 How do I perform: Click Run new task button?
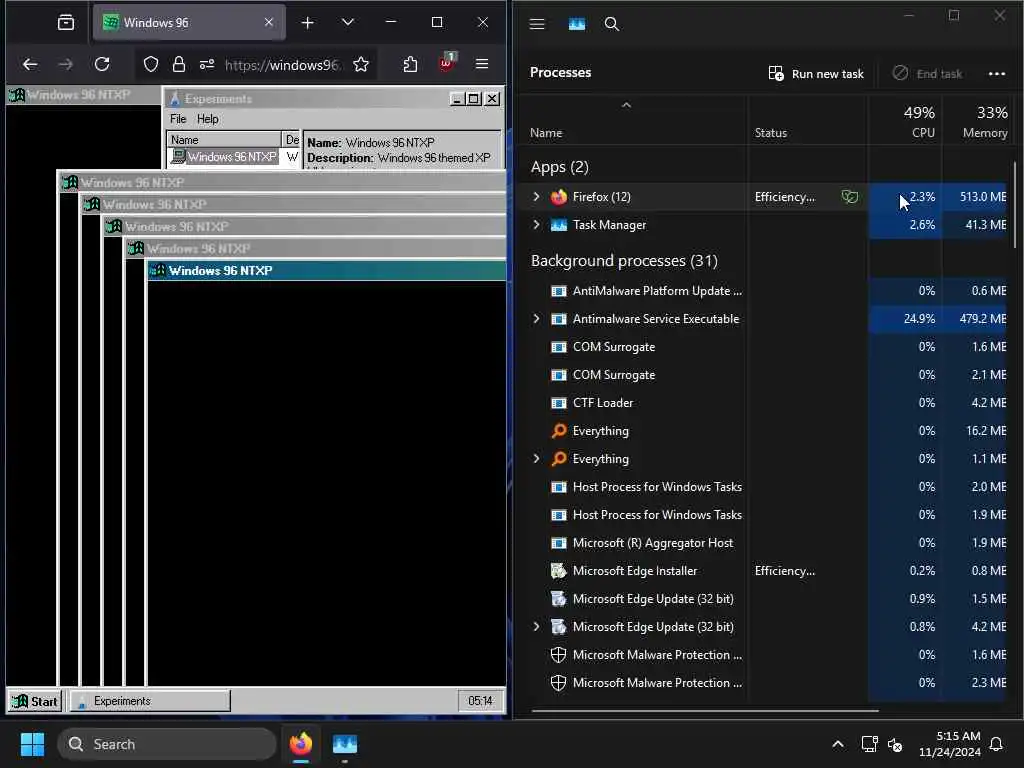pos(816,74)
